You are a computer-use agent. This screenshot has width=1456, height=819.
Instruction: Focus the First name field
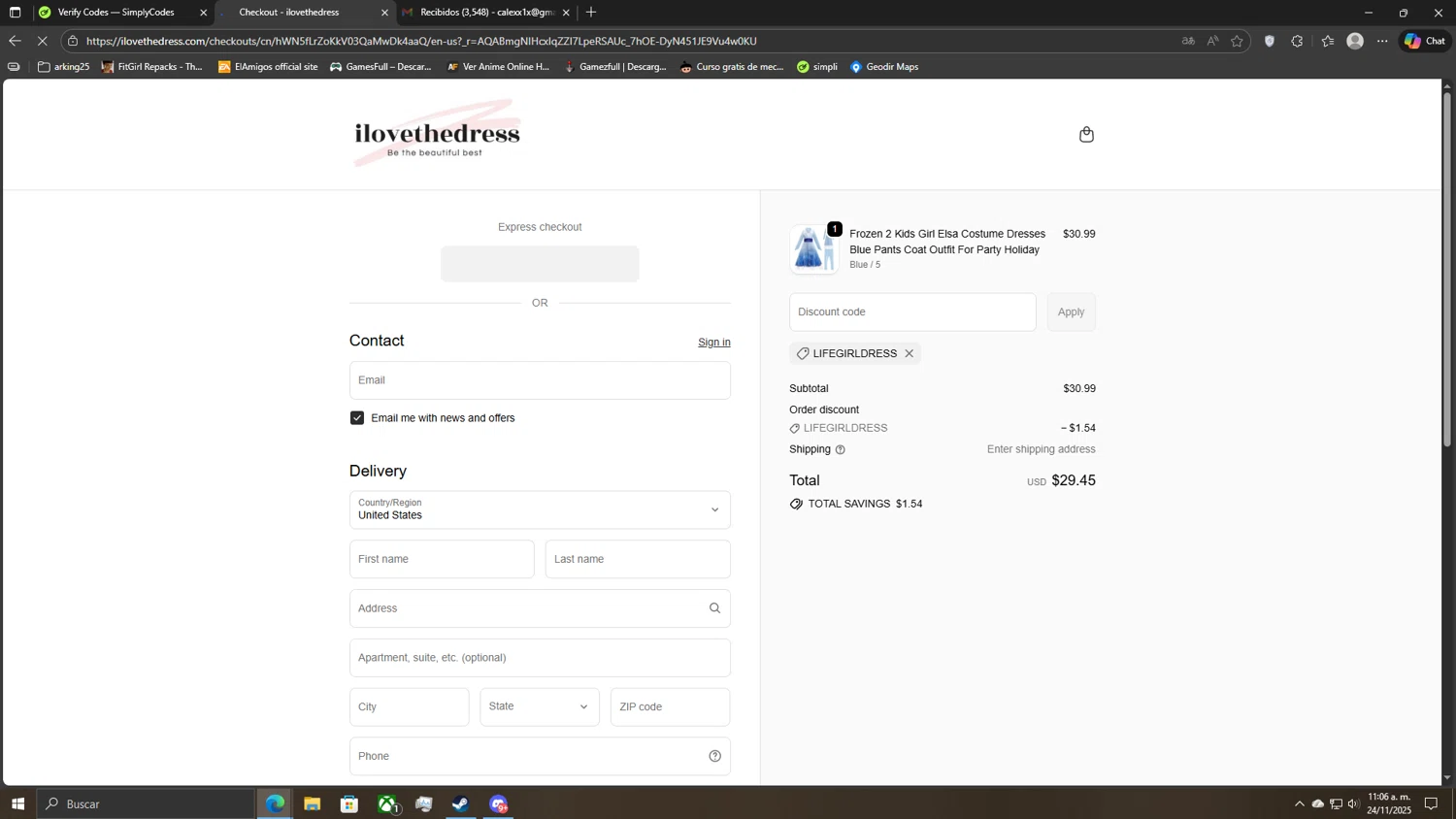[x=442, y=559]
